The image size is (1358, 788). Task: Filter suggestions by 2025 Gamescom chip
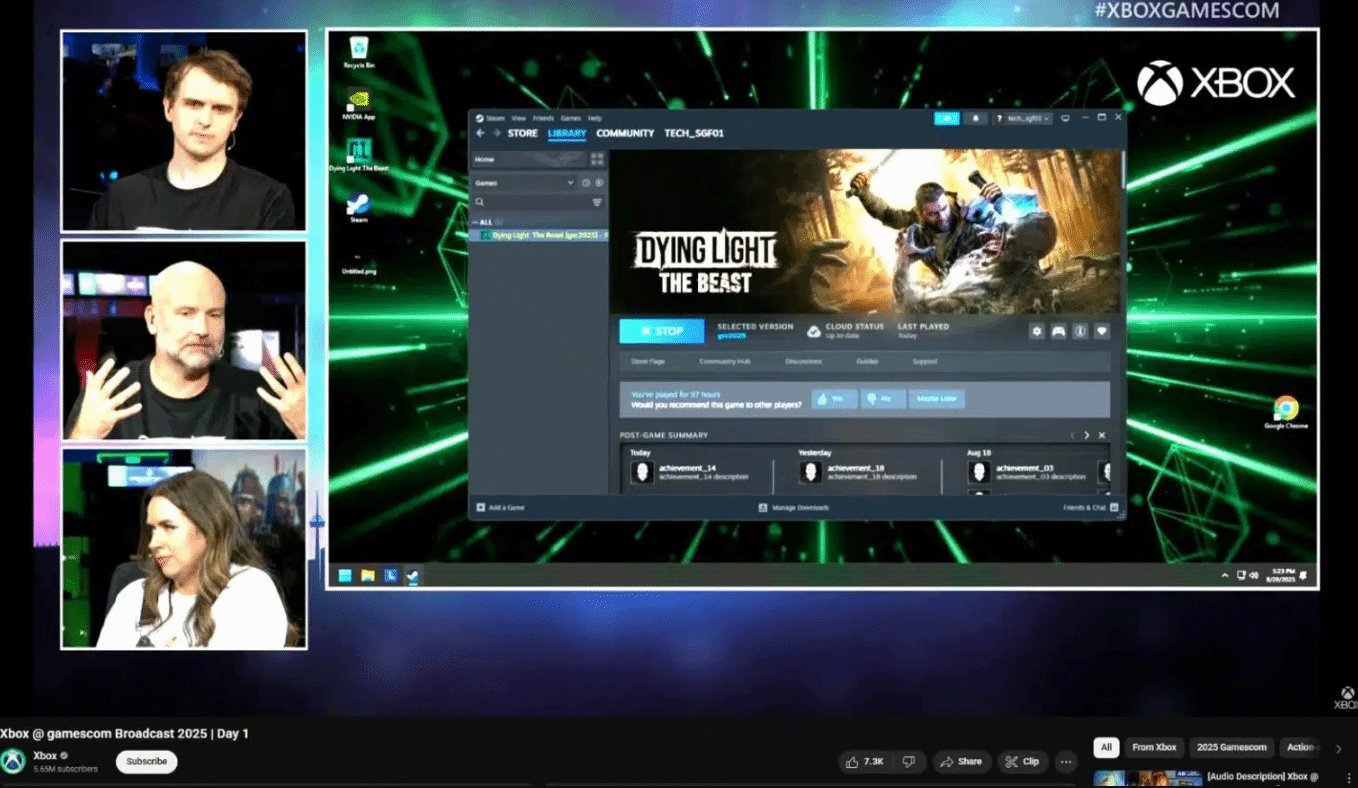tap(1231, 747)
